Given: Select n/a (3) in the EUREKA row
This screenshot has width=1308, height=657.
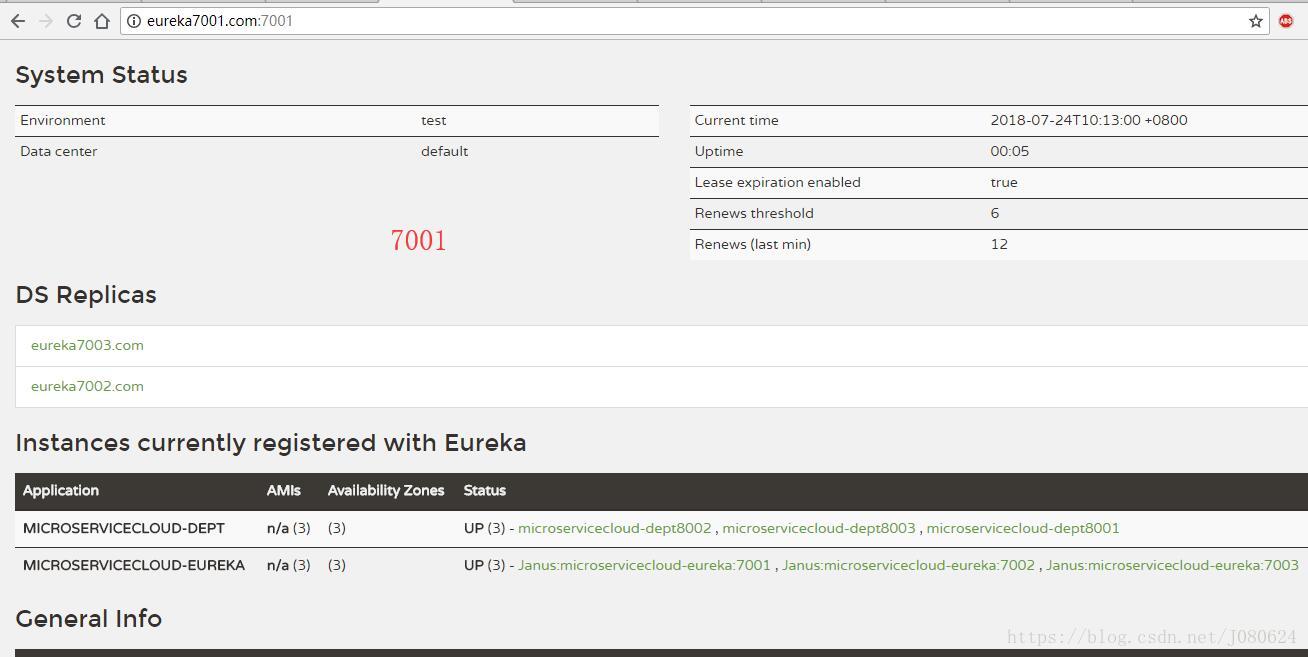Looking at the screenshot, I should click(288, 565).
